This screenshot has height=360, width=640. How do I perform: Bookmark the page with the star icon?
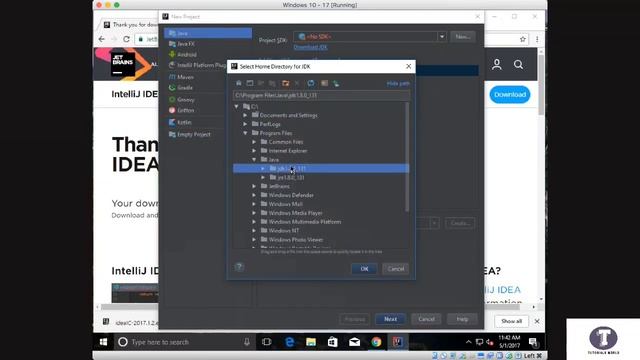[x=523, y=39]
